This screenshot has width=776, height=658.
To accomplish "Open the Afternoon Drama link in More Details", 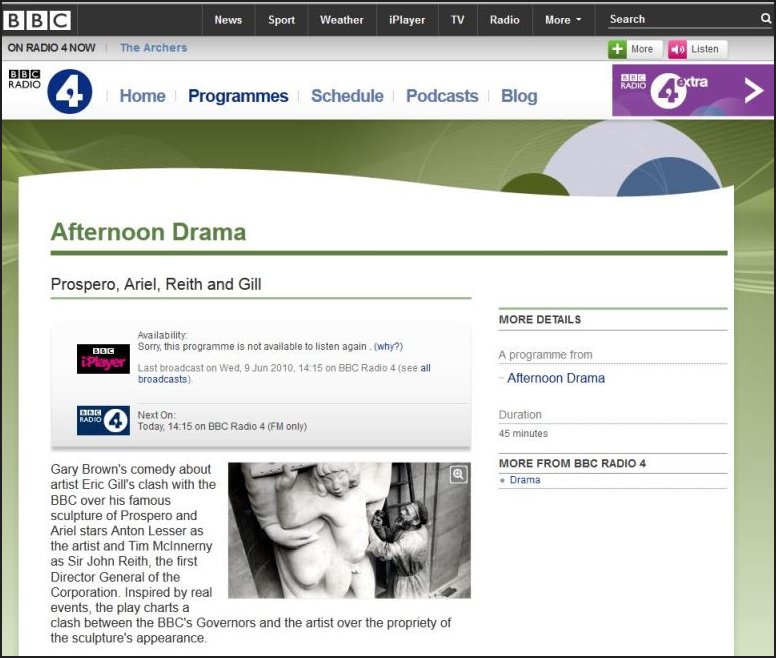I will (x=556, y=378).
